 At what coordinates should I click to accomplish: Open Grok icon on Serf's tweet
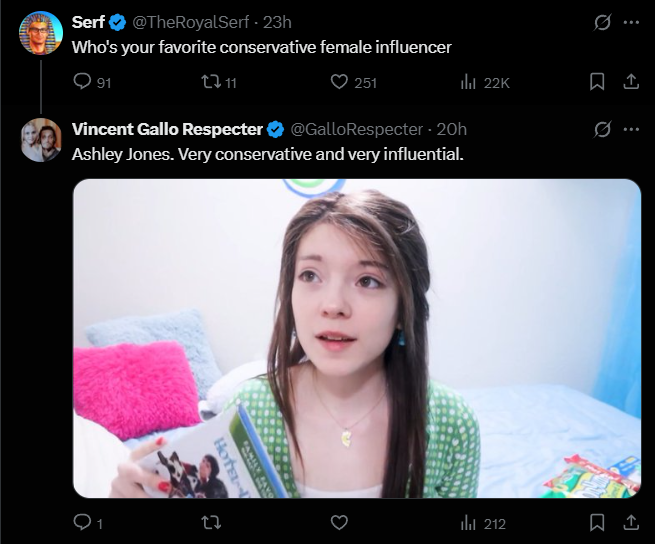(602, 22)
